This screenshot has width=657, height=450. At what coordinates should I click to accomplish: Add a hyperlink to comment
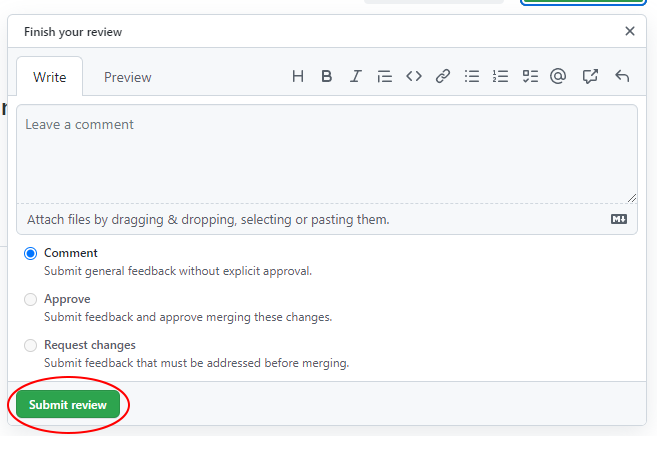pos(442,76)
